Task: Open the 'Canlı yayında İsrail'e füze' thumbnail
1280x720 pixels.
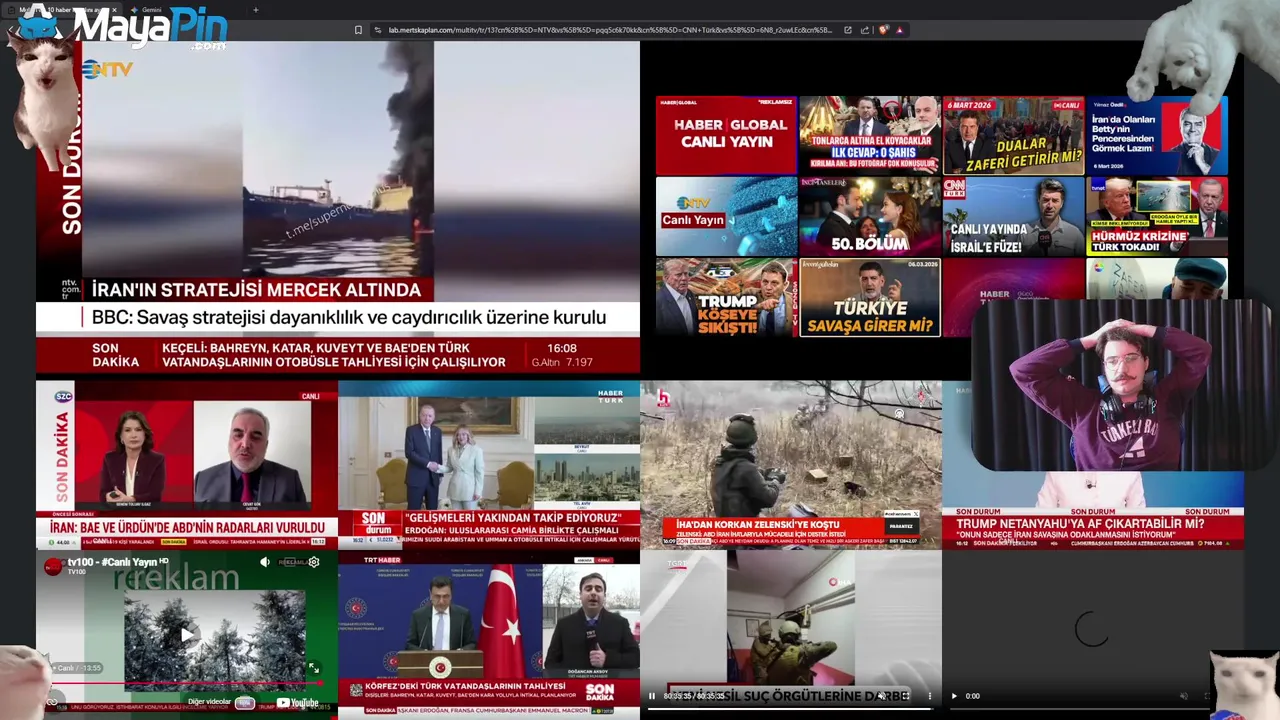Action: tap(1013, 216)
